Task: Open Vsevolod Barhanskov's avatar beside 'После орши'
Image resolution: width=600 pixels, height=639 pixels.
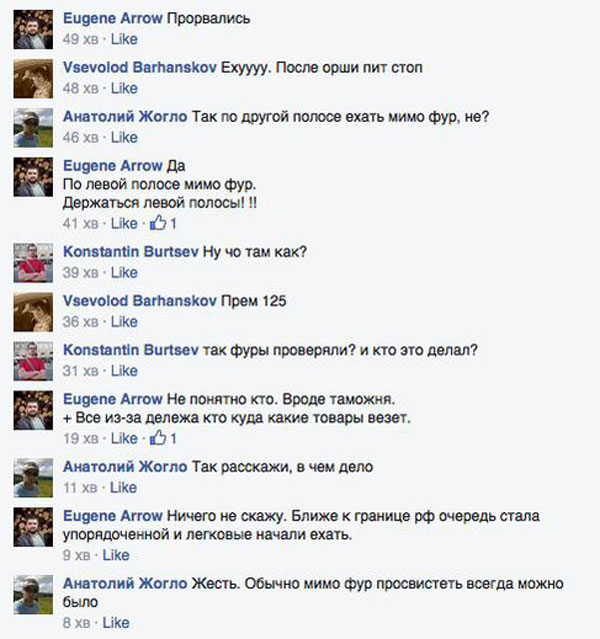Action: tap(33, 79)
